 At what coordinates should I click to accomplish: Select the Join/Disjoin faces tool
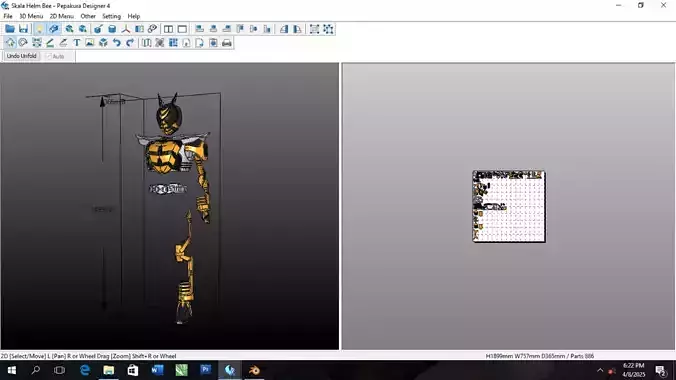[37, 43]
